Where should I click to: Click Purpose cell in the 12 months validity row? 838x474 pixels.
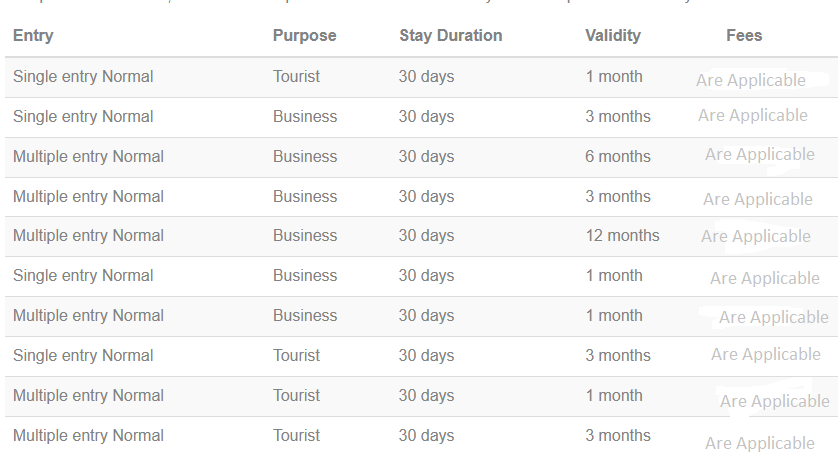(x=305, y=236)
